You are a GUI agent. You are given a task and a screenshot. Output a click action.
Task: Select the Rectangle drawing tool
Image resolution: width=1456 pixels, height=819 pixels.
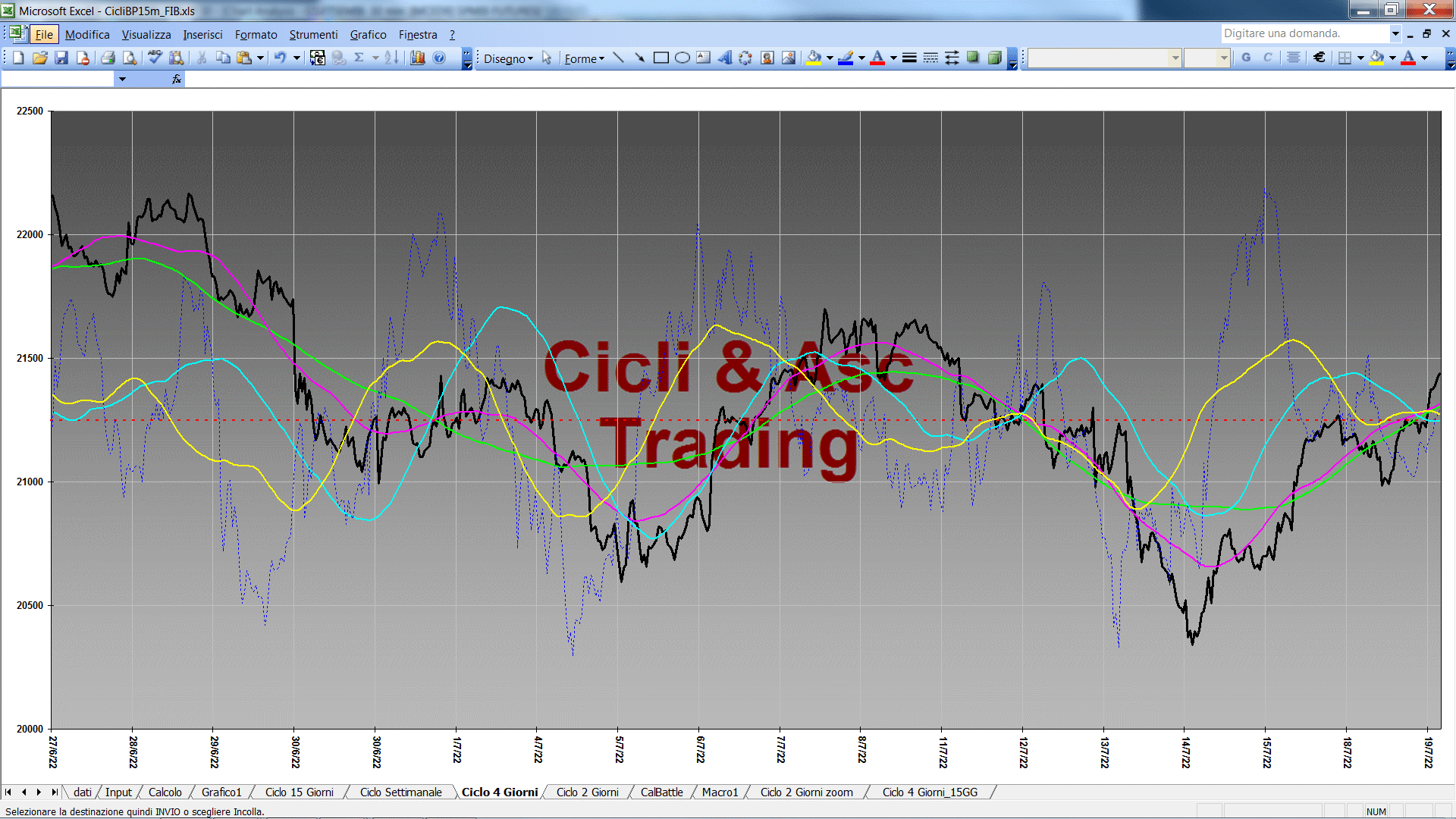[661, 58]
